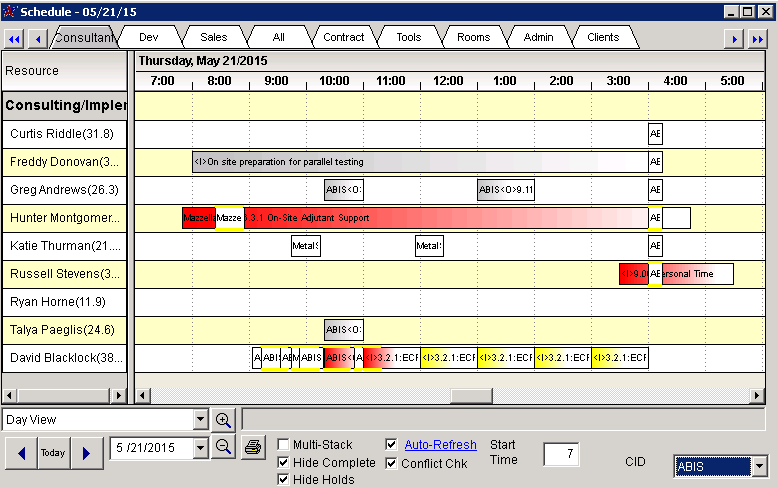Jump to last tab with double-right arrow
The image size is (778, 488).
759,38
